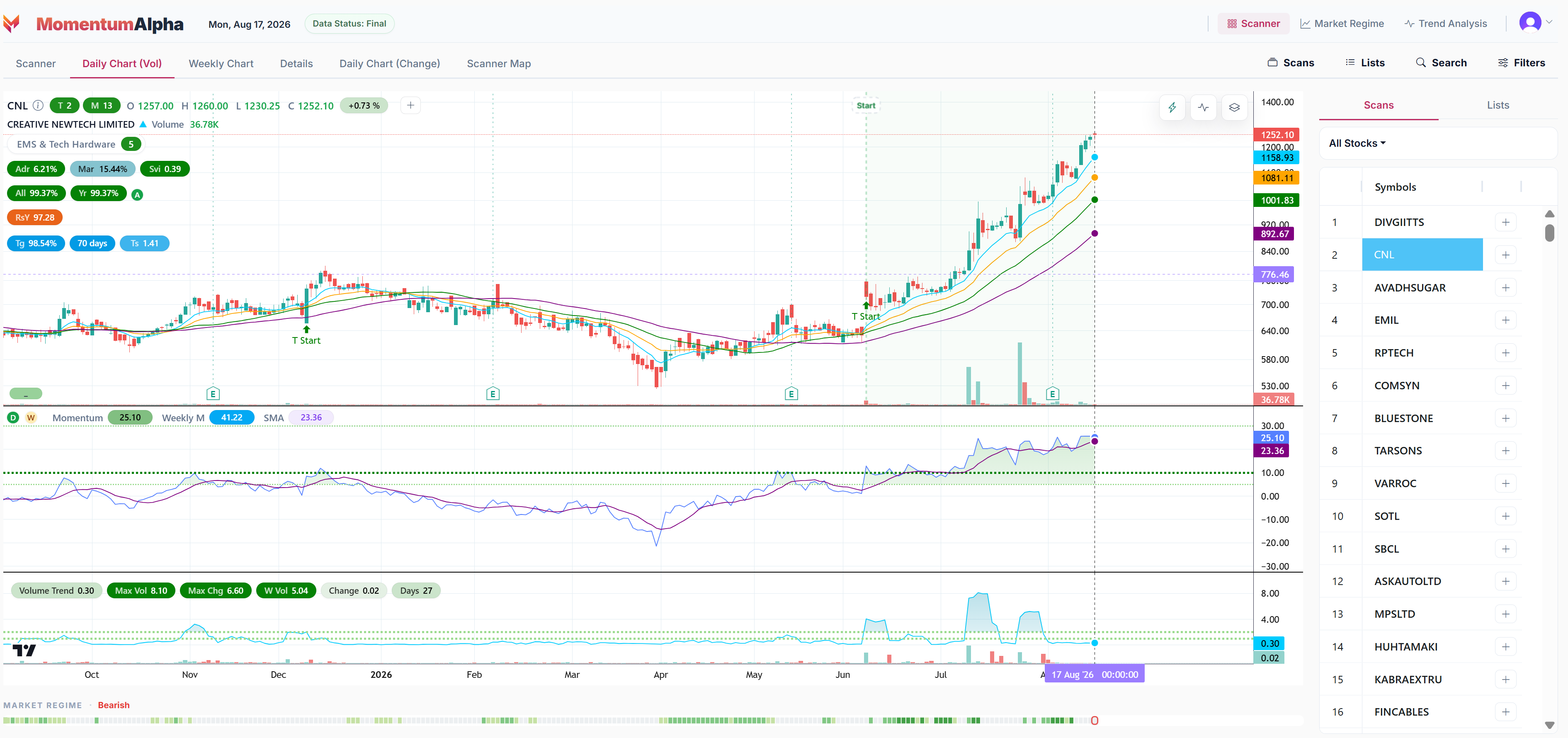
Task: Click the pulse line chart tool
Action: [1204, 108]
